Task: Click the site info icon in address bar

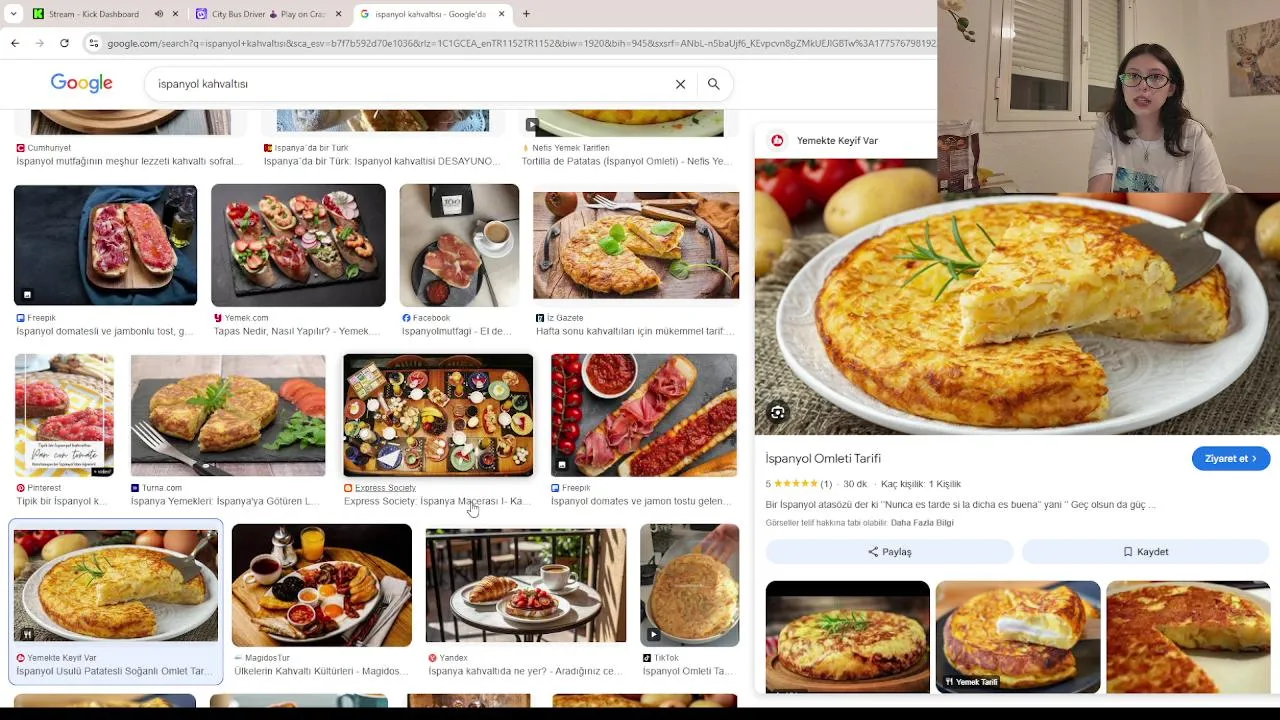Action: pyautogui.click(x=93, y=43)
